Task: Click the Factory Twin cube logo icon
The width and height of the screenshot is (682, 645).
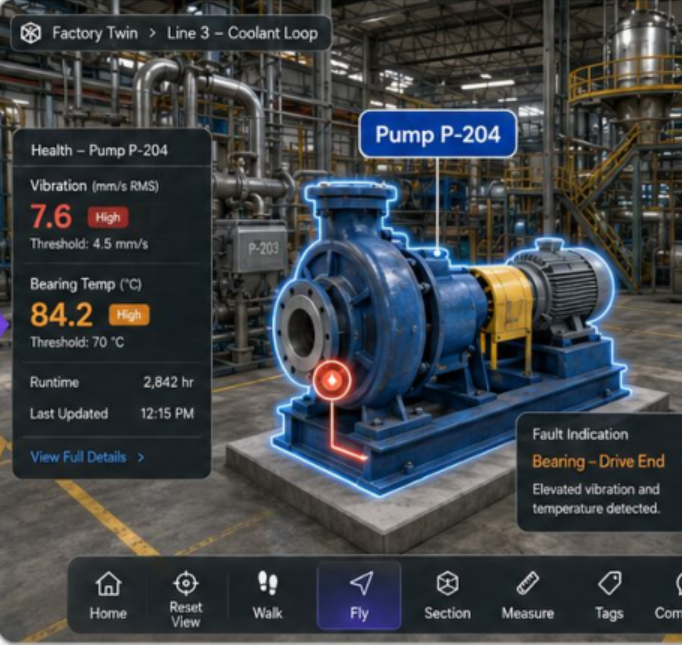Action: click(31, 33)
